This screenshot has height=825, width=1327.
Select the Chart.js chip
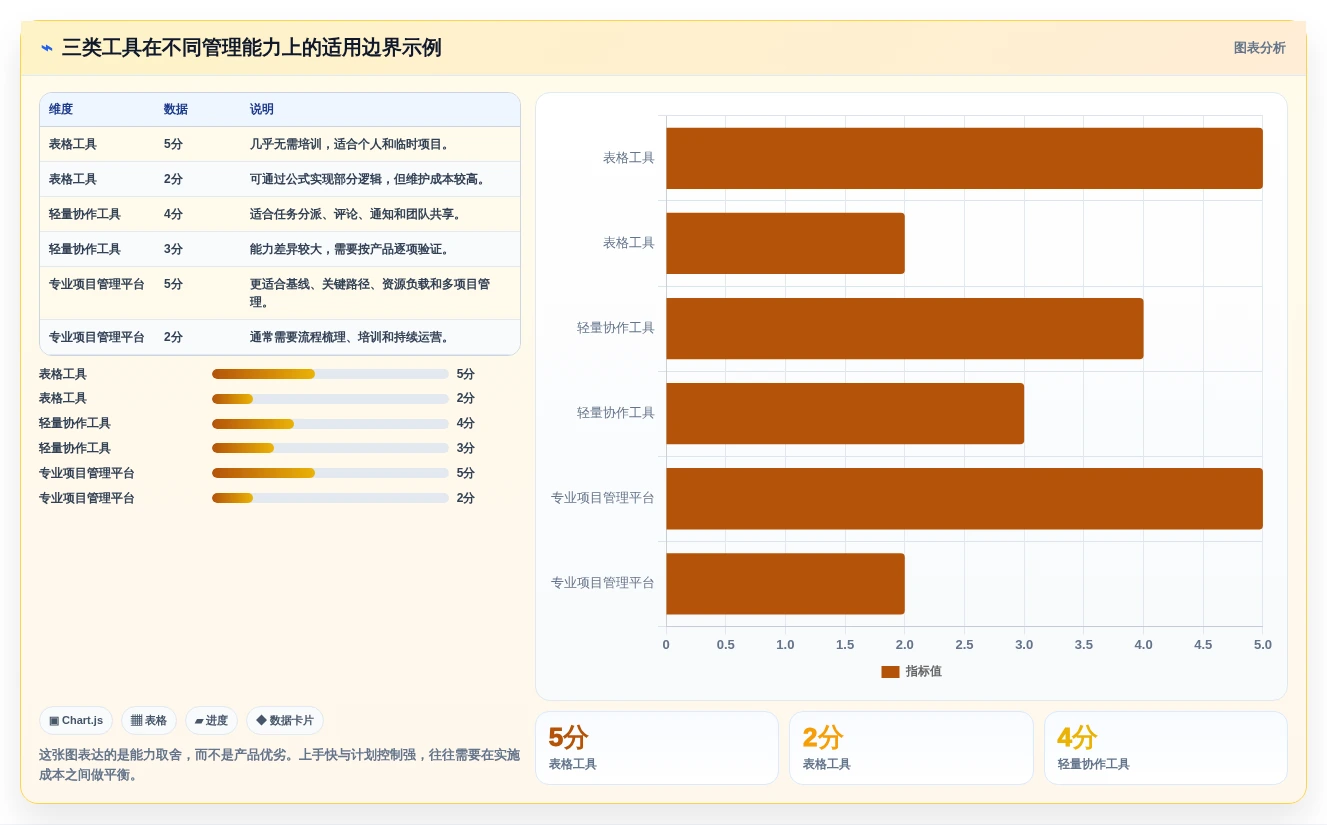pos(76,720)
